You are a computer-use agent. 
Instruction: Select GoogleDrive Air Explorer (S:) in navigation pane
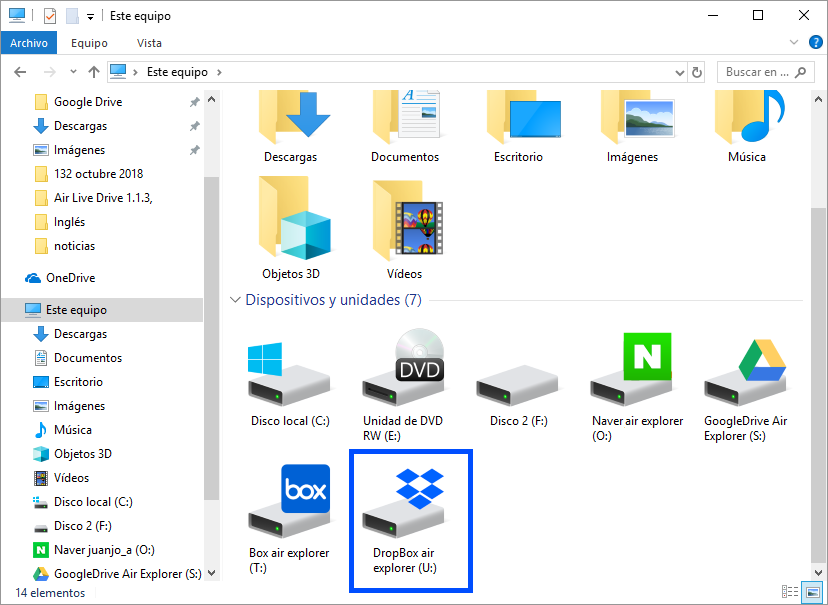[127, 574]
